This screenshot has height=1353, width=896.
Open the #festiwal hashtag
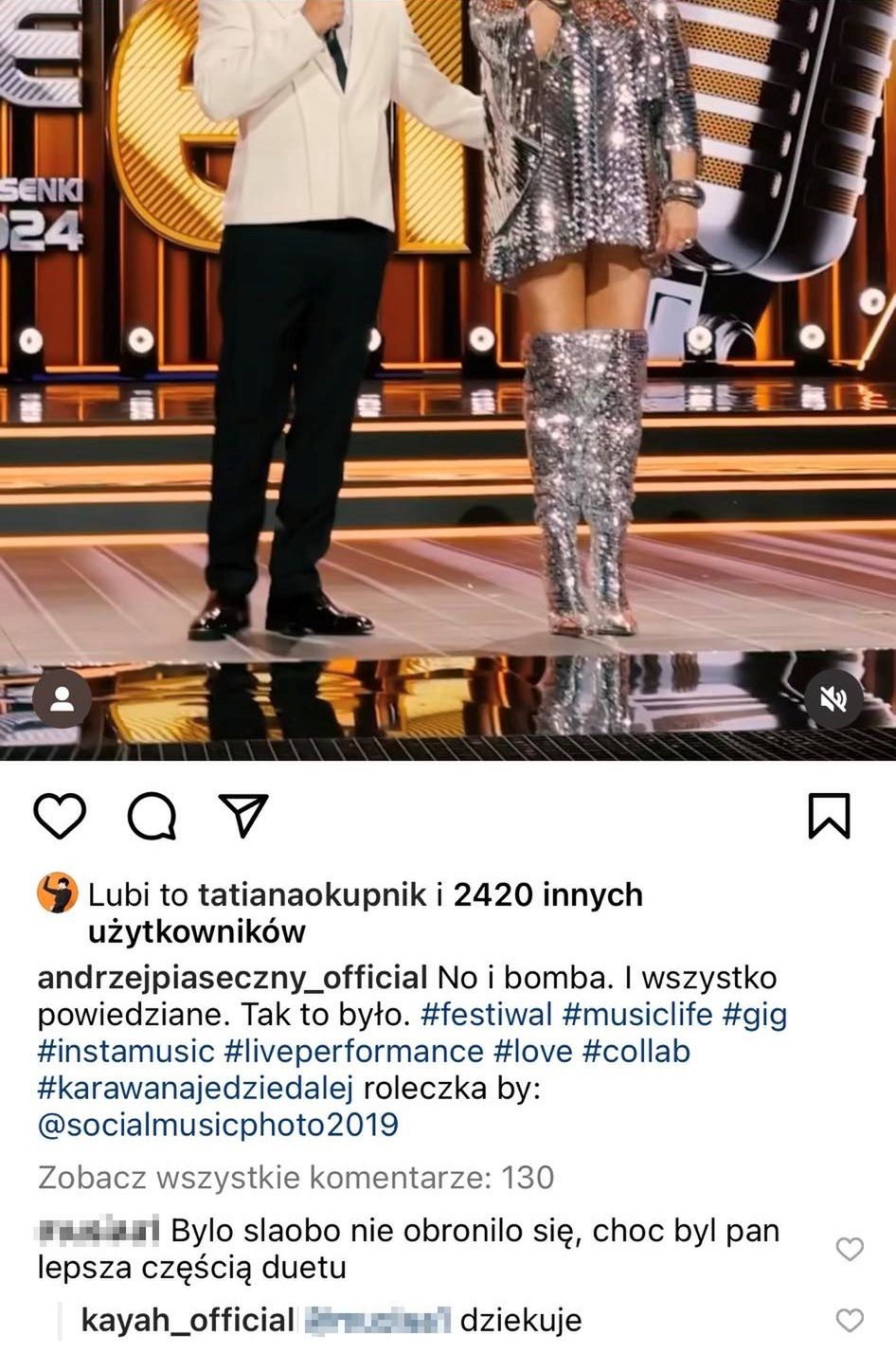[x=486, y=1015]
